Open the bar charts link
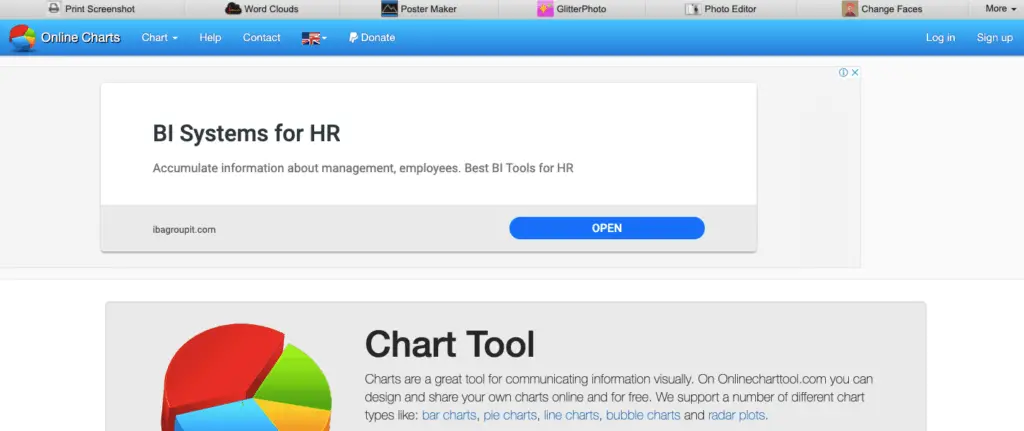The image size is (1024, 431). [x=449, y=415]
